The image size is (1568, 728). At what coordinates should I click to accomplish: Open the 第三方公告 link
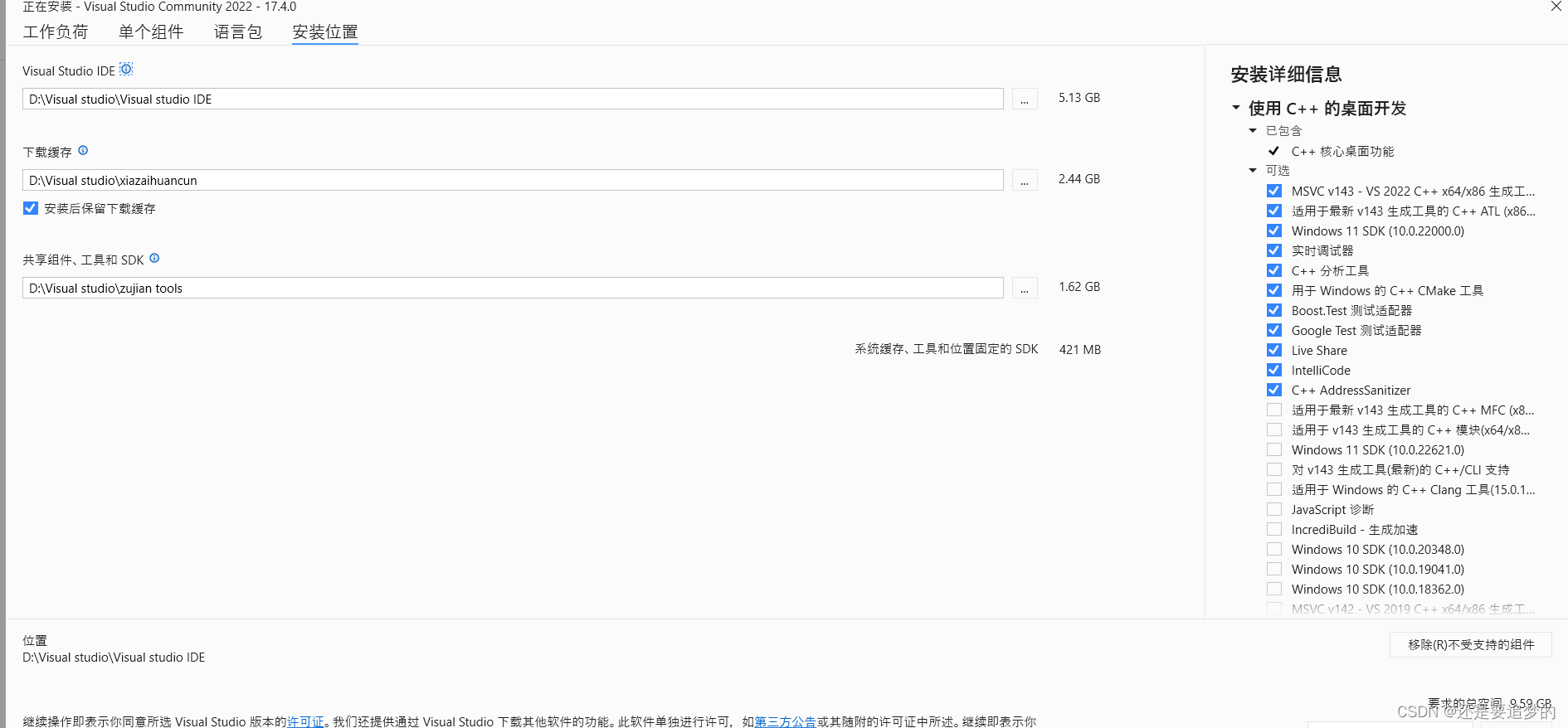pyautogui.click(x=786, y=721)
